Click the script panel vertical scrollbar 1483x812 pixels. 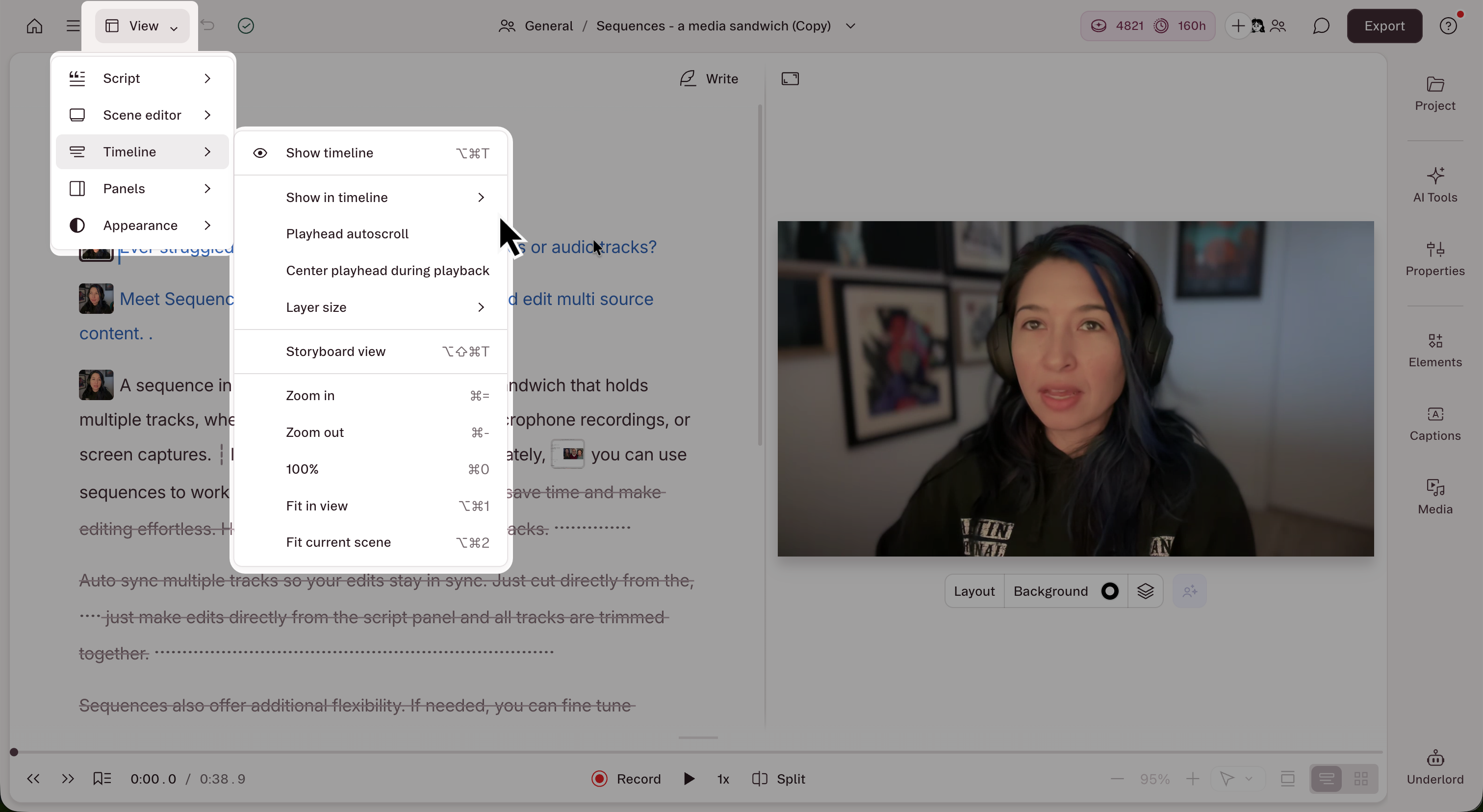click(x=760, y=275)
